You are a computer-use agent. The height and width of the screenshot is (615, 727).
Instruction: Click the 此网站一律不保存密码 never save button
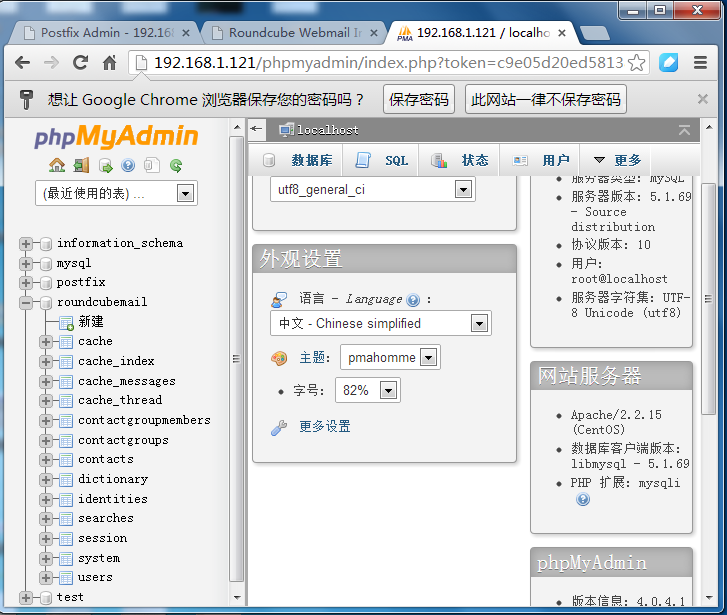546,99
